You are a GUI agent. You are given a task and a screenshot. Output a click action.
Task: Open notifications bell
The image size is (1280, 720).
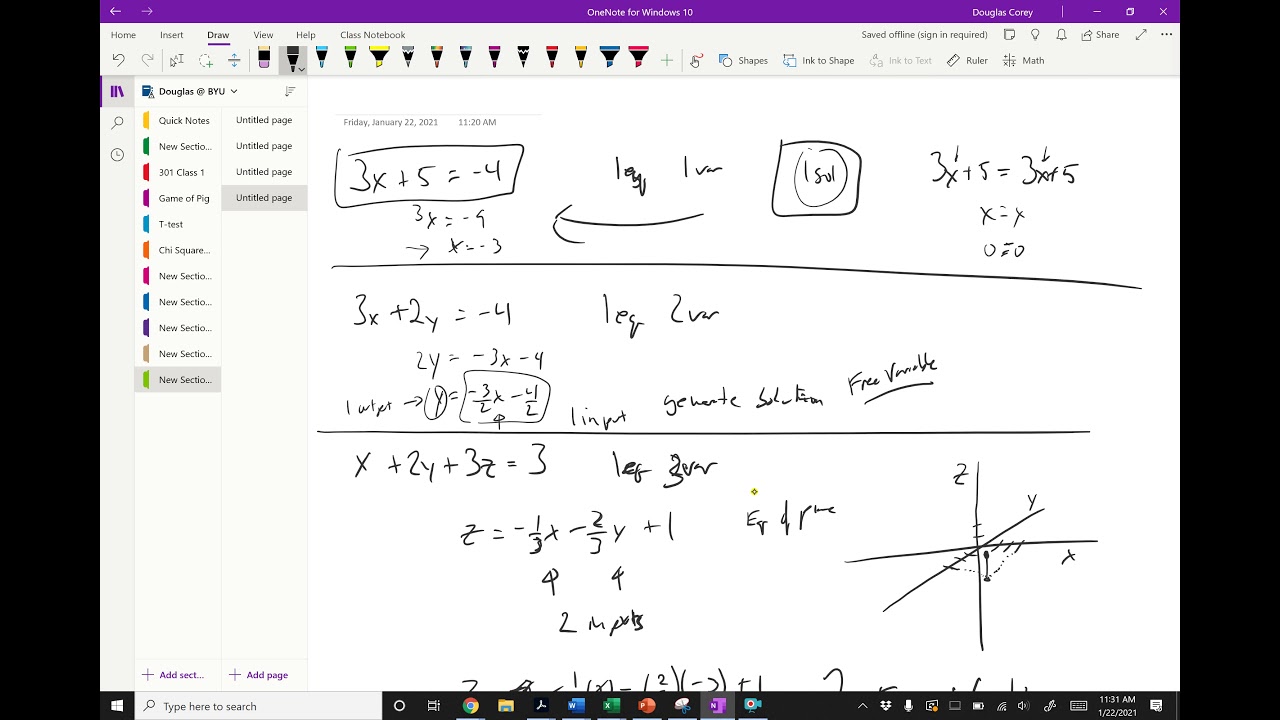(1061, 35)
